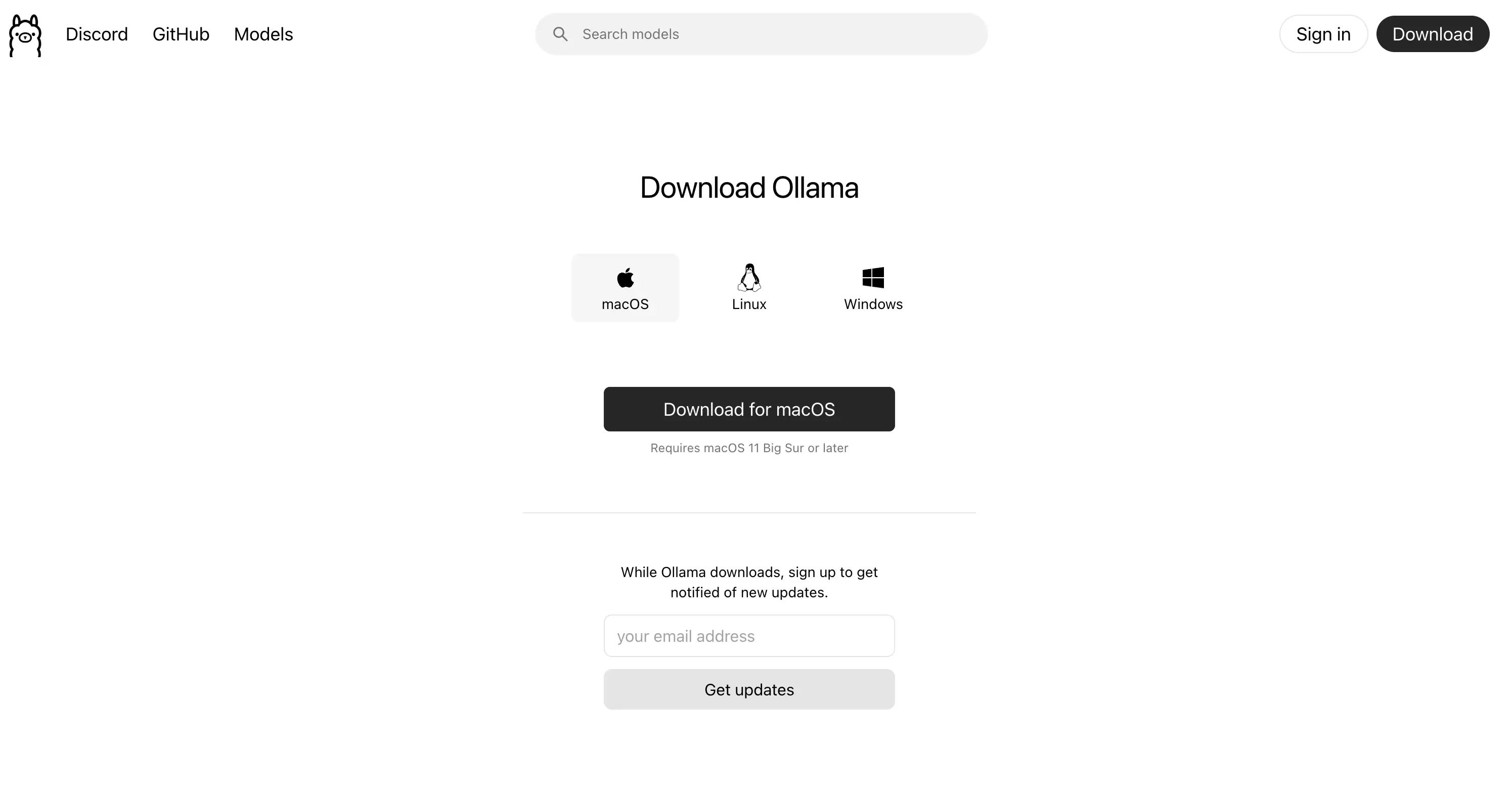The height and width of the screenshot is (791, 1512).
Task: Click the Sign in button
Action: 1323,34
